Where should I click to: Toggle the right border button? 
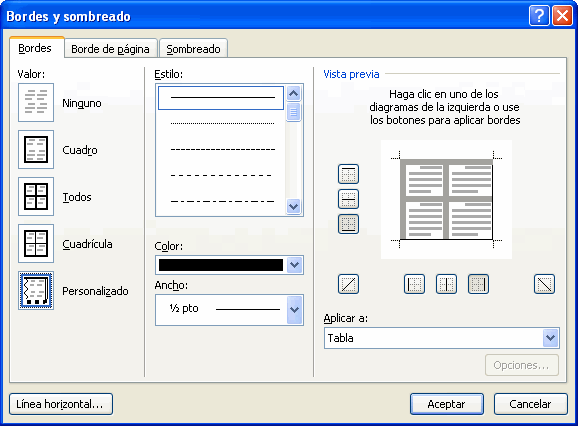478,284
